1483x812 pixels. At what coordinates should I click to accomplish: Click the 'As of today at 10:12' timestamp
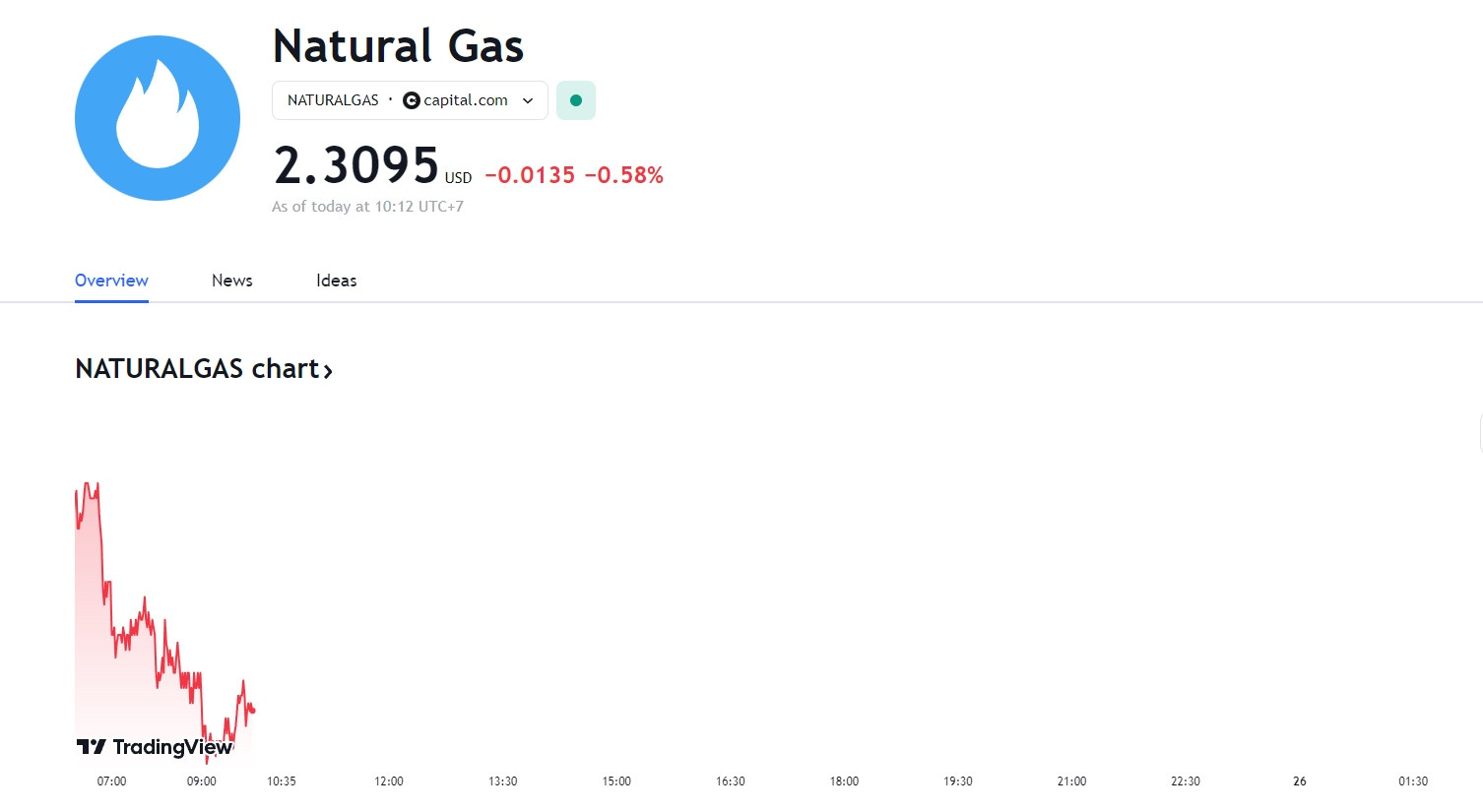tap(367, 207)
